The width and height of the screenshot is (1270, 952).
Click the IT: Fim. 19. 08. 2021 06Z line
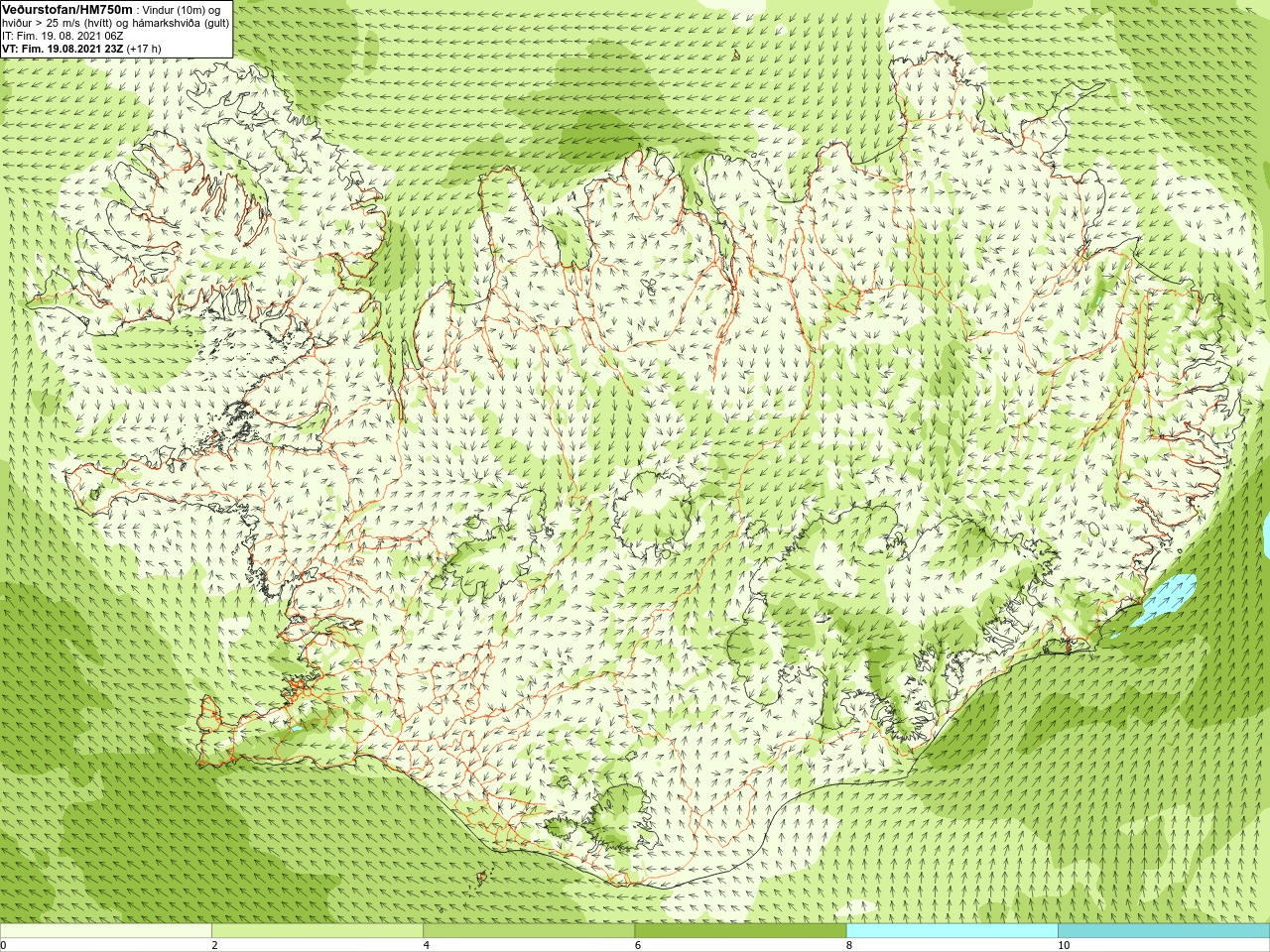point(63,35)
